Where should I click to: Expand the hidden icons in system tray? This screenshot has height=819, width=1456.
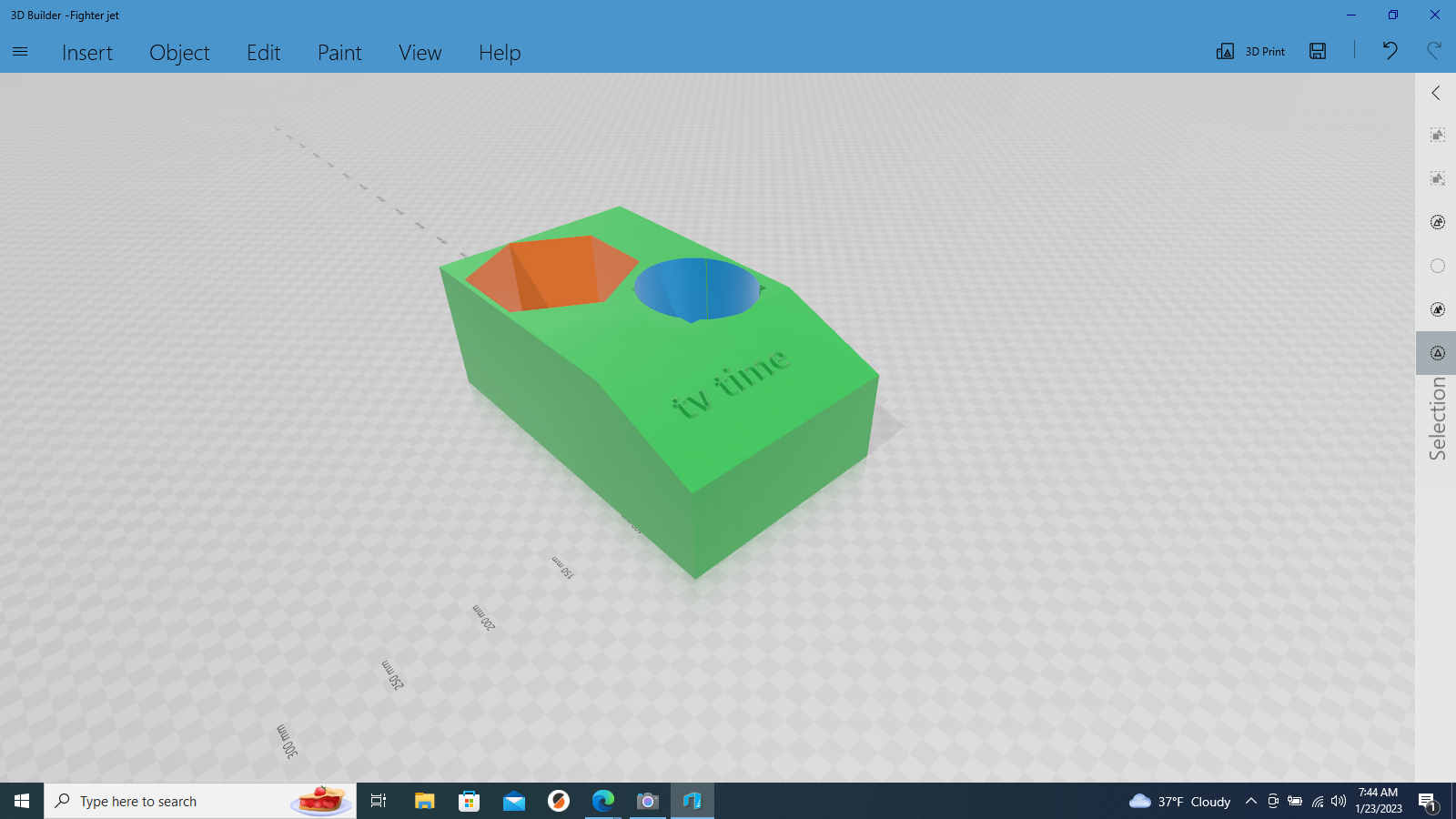[1251, 802]
